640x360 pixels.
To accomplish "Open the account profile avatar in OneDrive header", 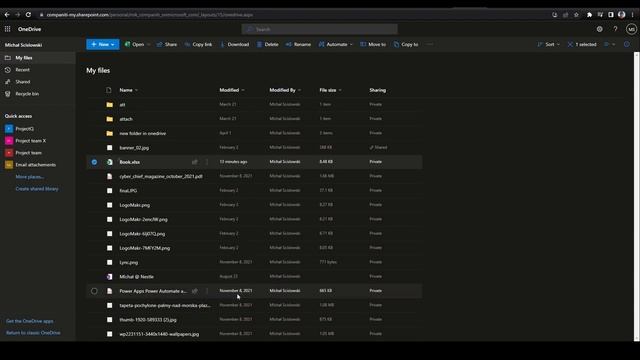I will tap(631, 29).
